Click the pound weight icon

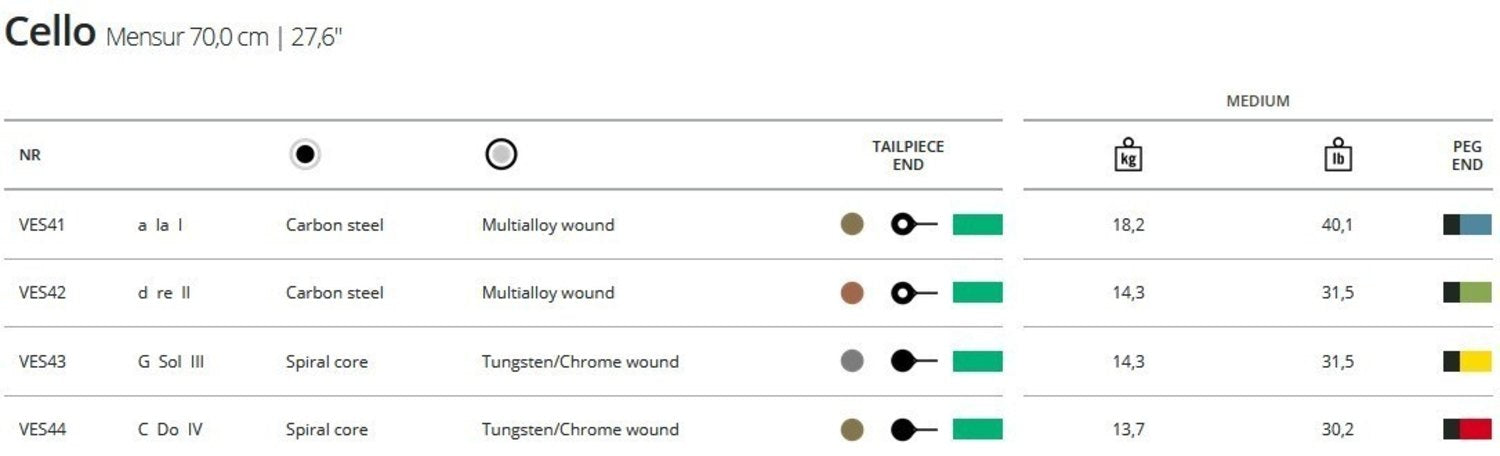pos(1337,155)
